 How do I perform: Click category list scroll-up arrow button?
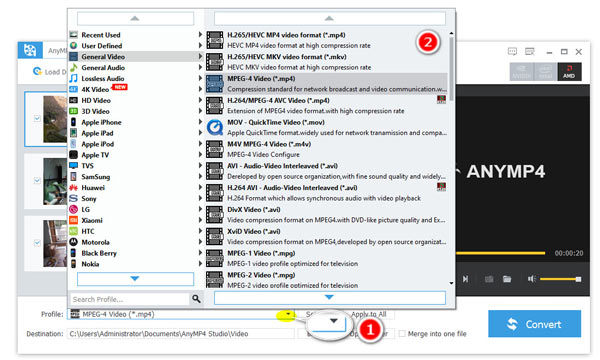[135, 18]
